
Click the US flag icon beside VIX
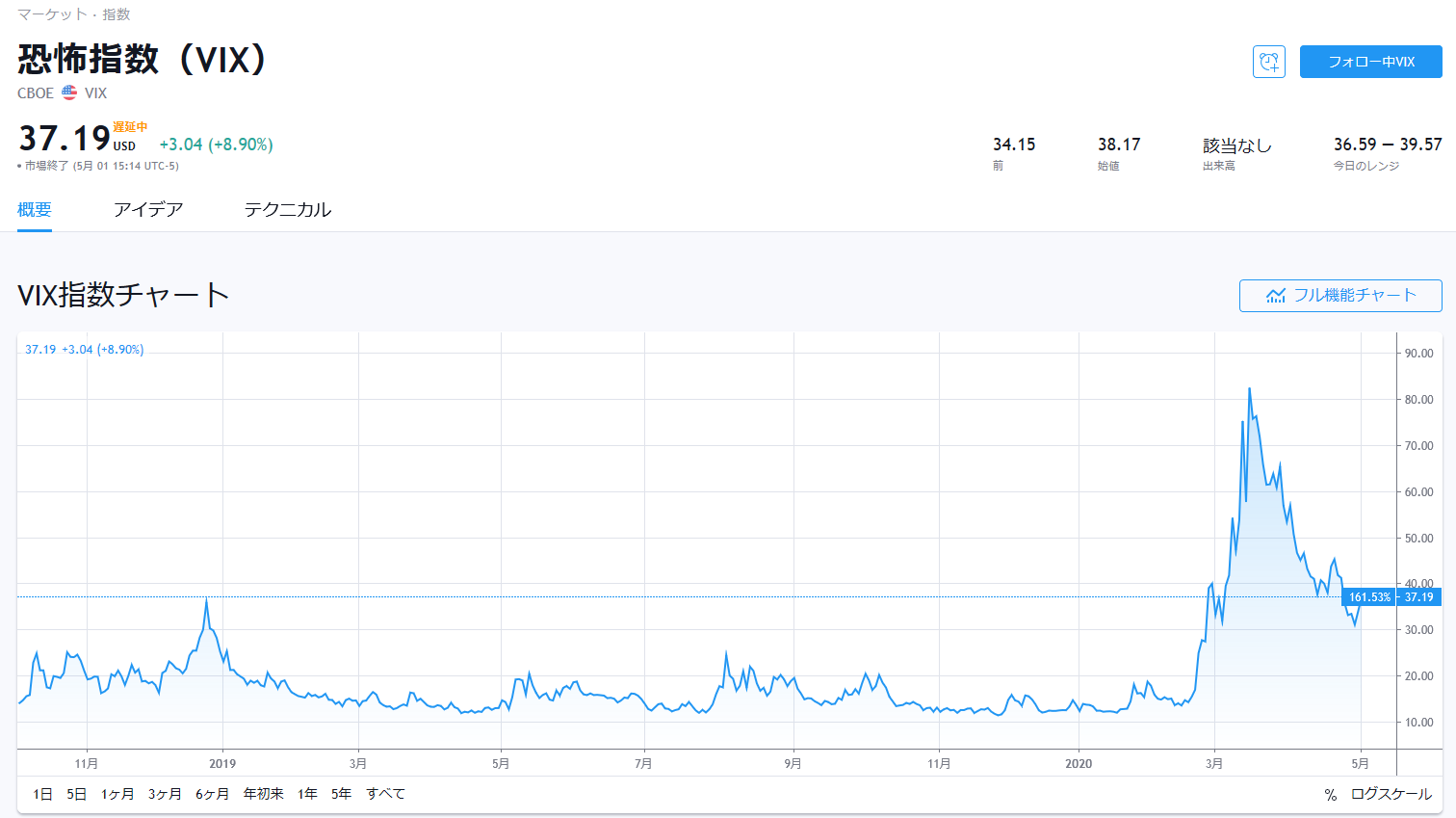coord(69,92)
